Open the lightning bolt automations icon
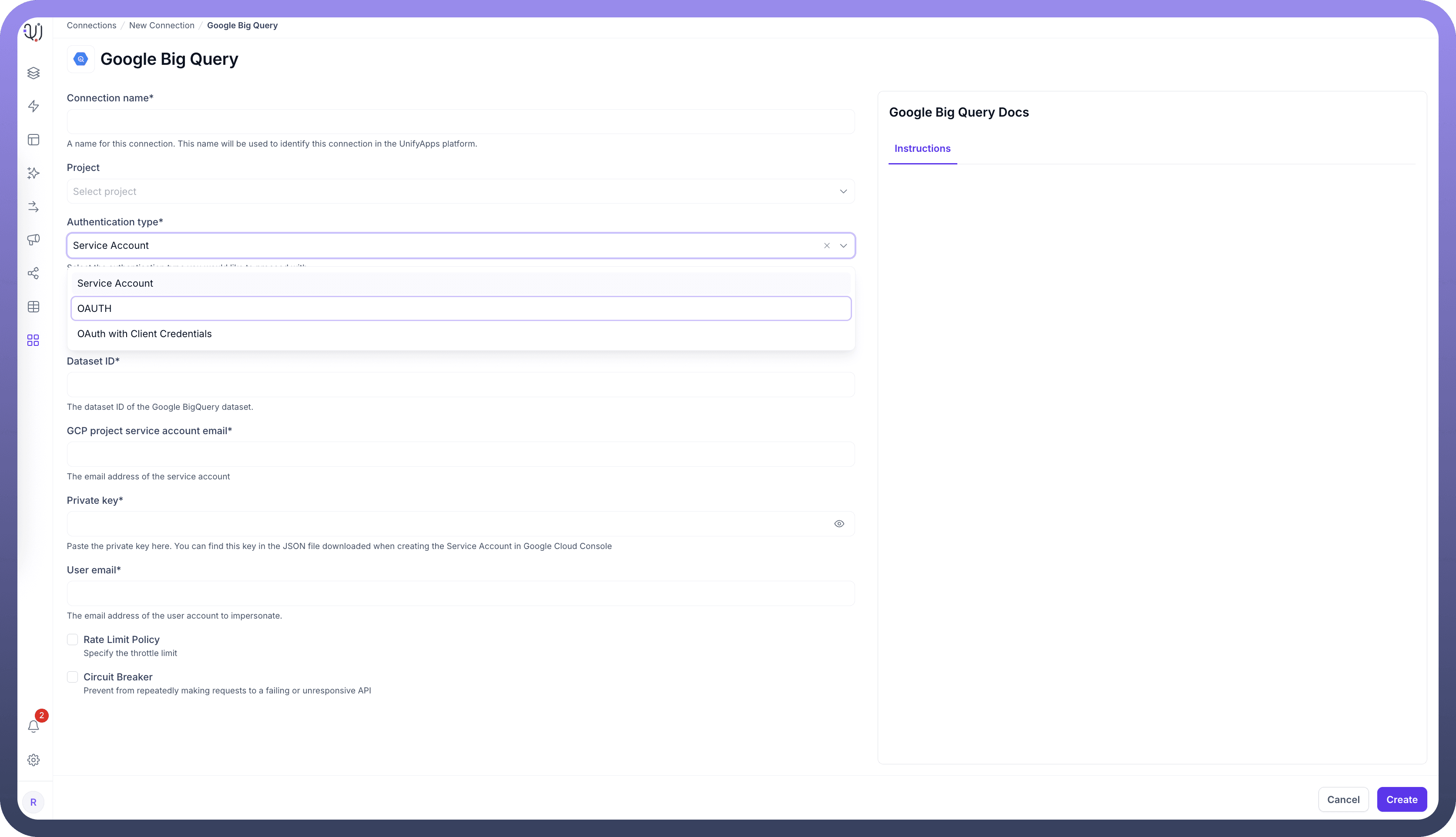The image size is (1456, 837). [34, 106]
